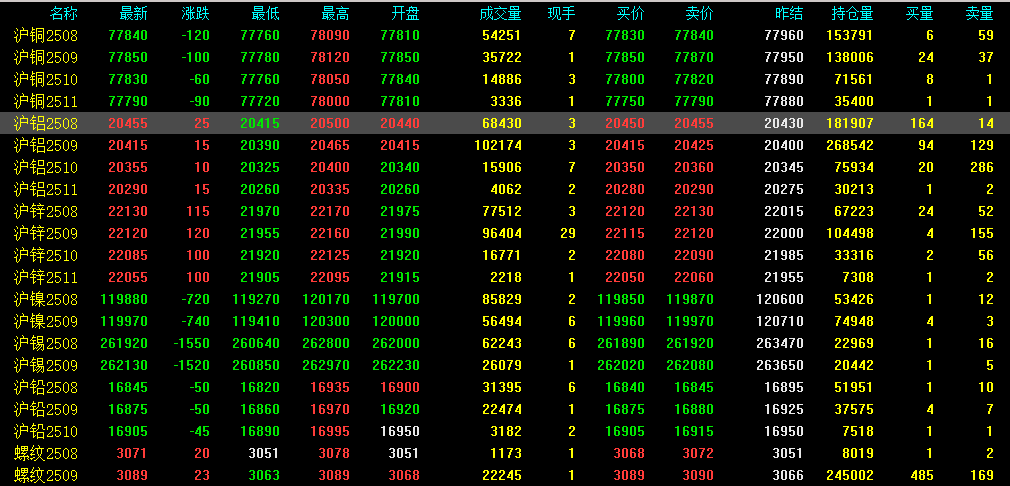Select the 沪锌2511 contract name

[x=46, y=277]
